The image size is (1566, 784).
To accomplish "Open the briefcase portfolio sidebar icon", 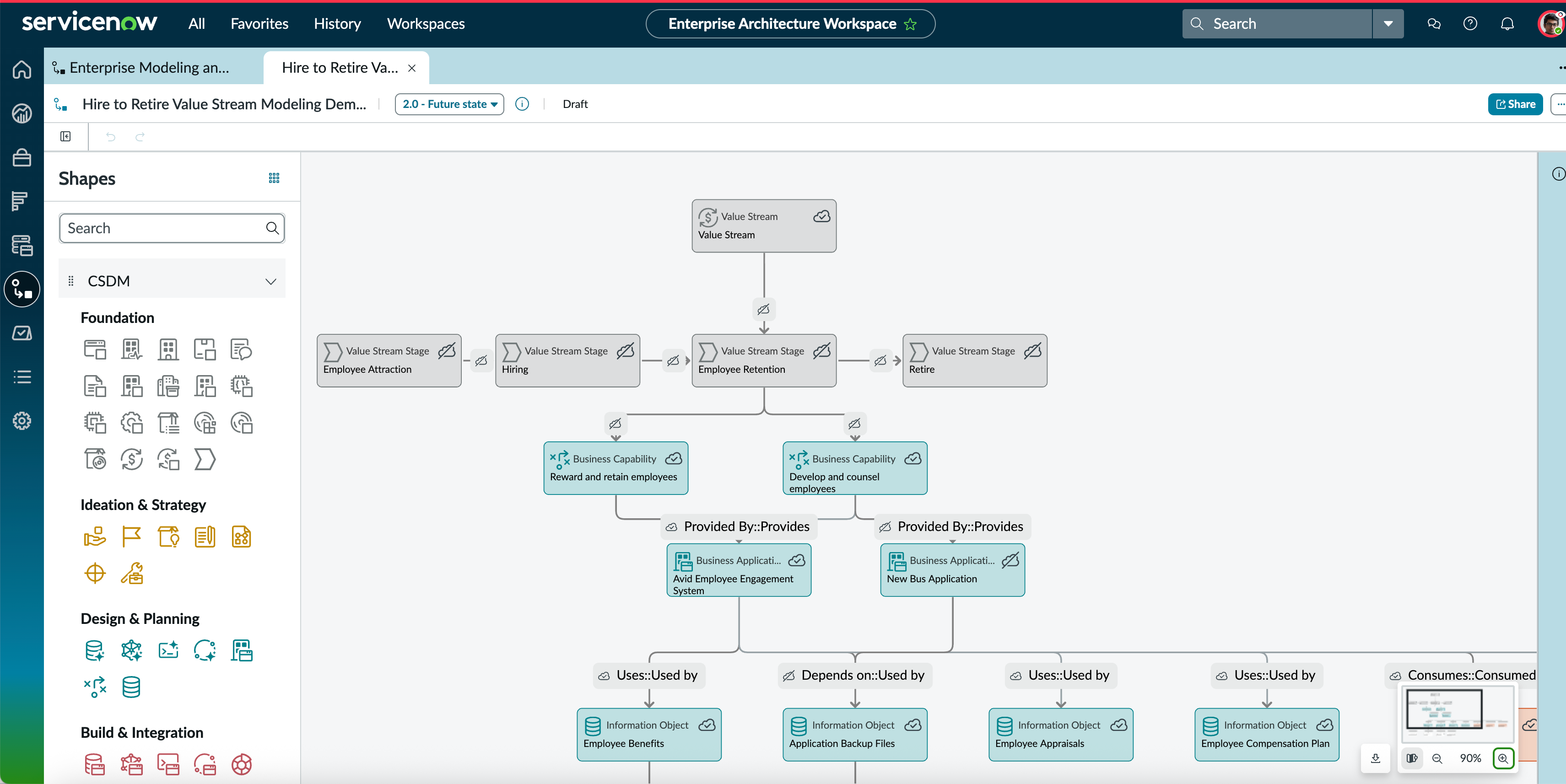I will (x=22, y=157).
